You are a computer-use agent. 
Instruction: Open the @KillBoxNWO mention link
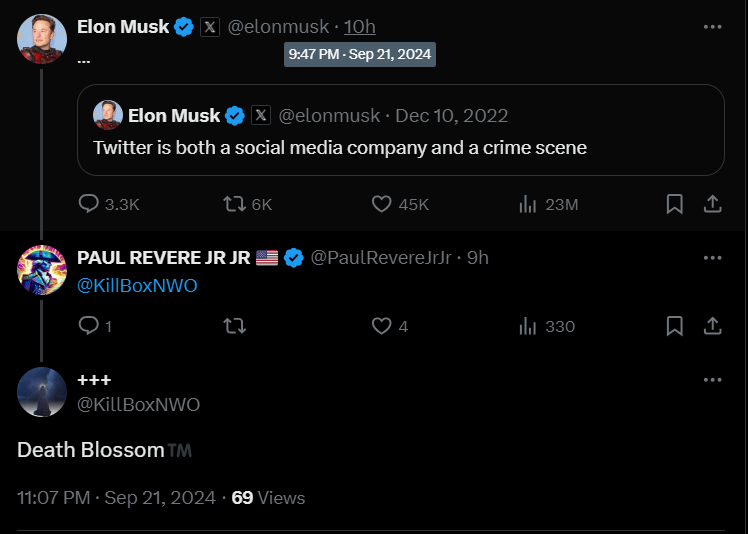pos(137,285)
